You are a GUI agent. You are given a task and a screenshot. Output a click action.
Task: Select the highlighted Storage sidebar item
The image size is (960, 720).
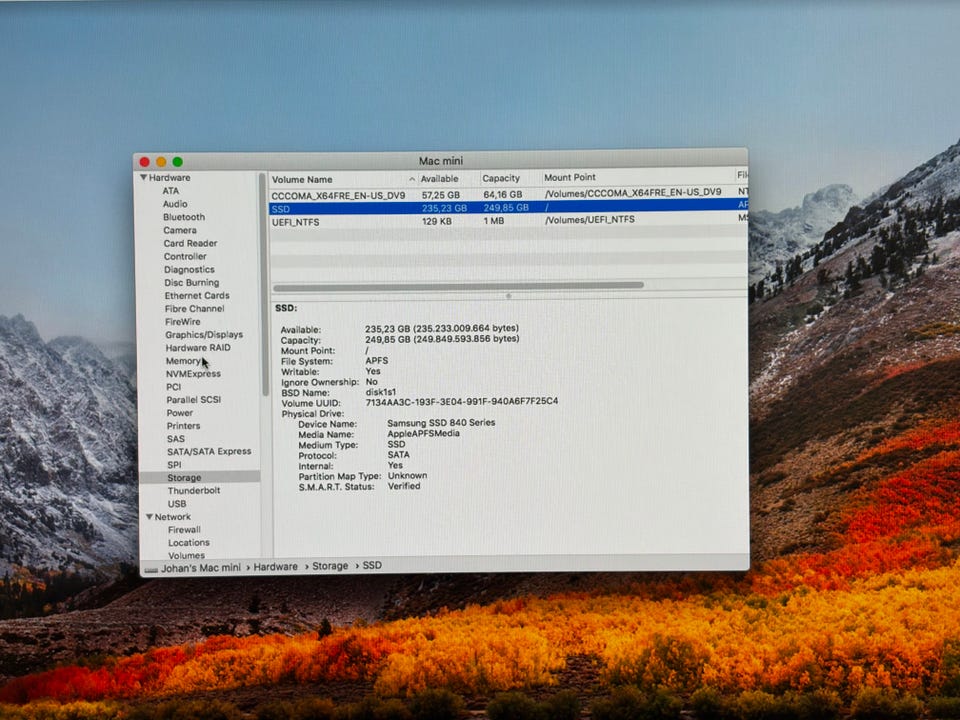coord(200,478)
